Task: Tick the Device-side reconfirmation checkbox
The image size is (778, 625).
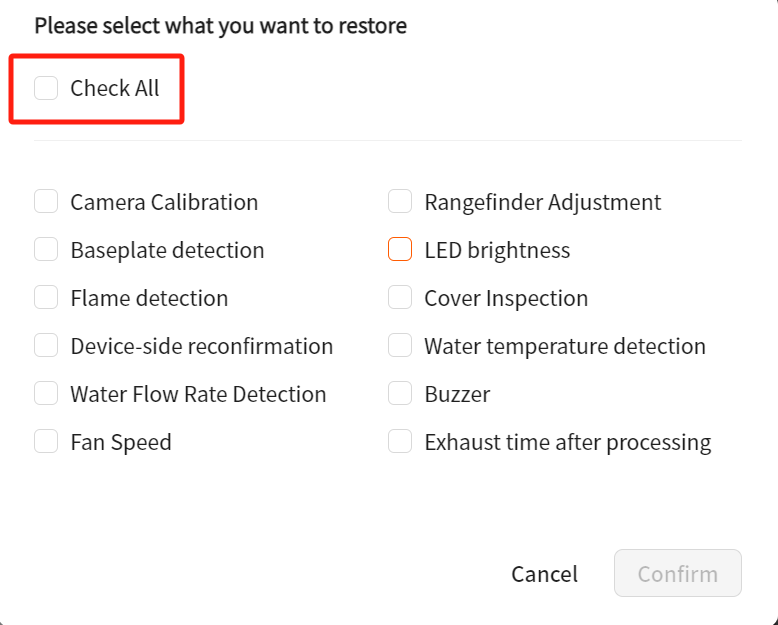Action: pyautogui.click(x=46, y=346)
